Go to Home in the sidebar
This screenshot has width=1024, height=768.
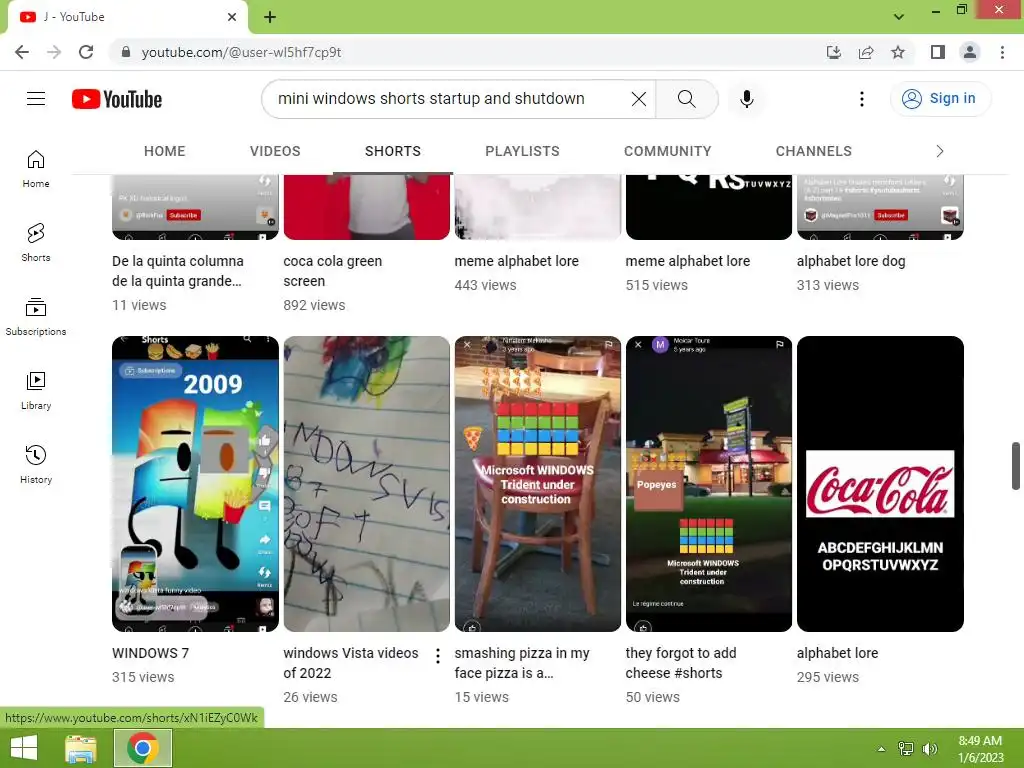pyautogui.click(x=36, y=168)
